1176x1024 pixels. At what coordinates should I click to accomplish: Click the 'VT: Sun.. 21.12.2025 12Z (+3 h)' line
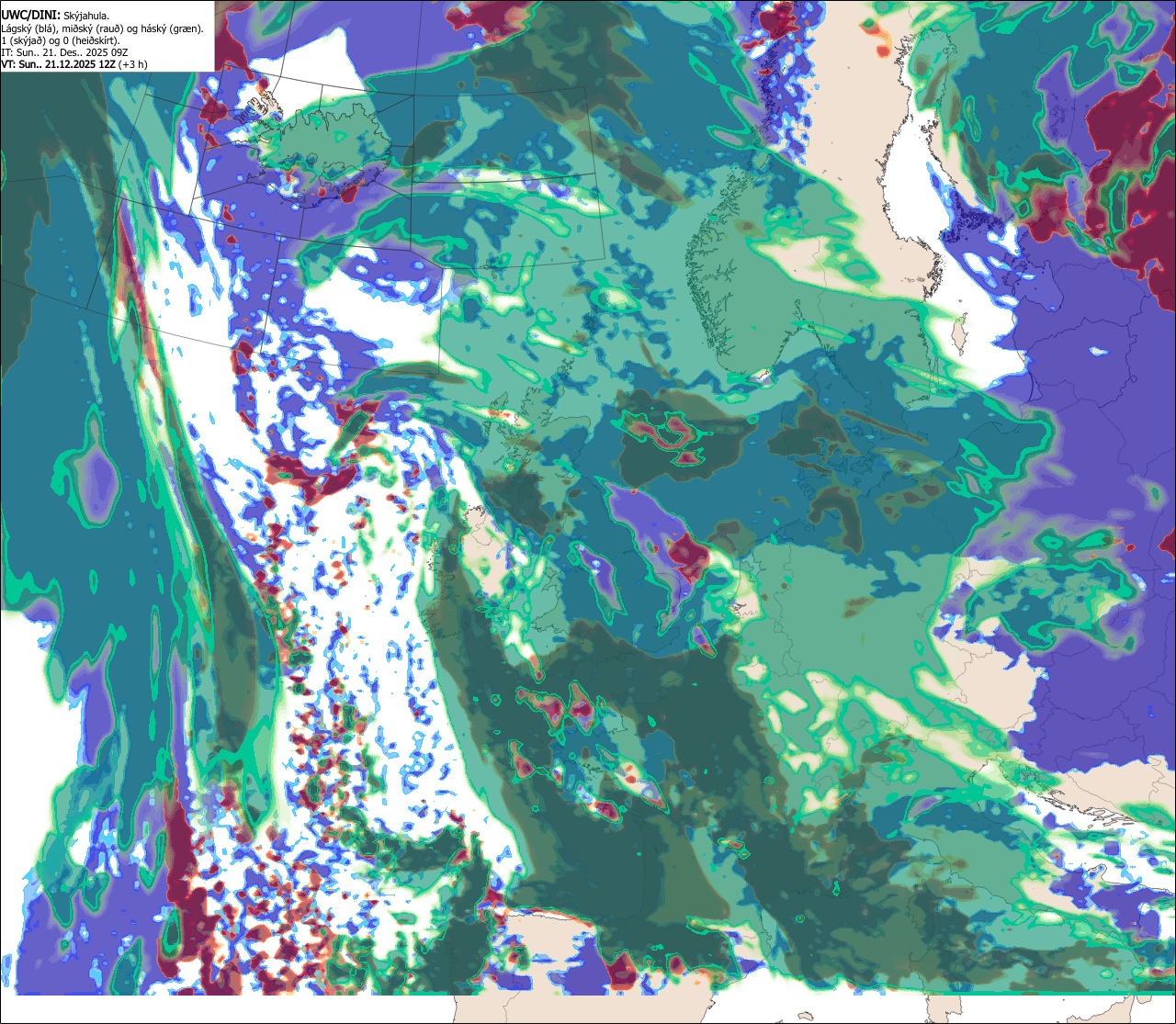pos(73,63)
